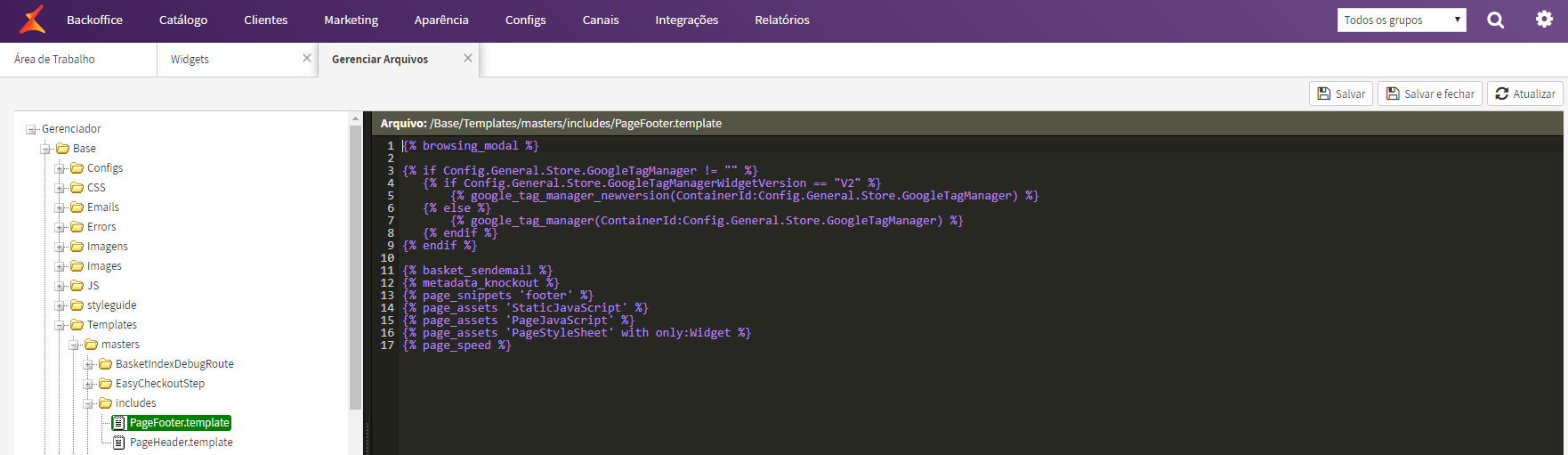Open the Configs top menu
The height and width of the screenshot is (455, 1568).
coord(525,20)
